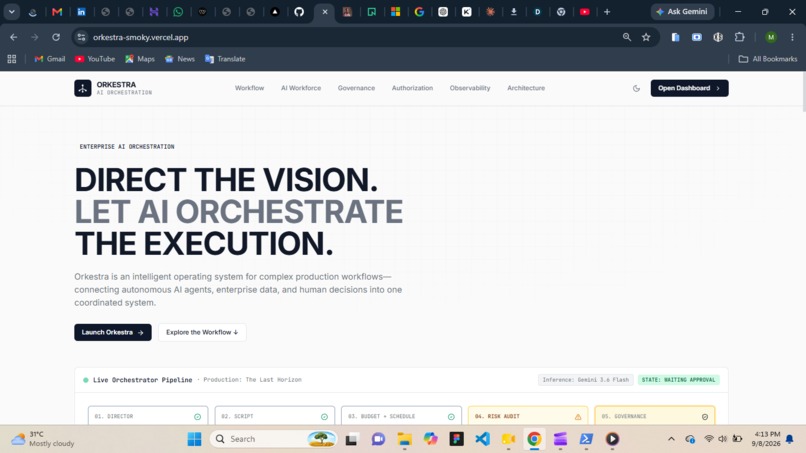Go to Governance section
This screenshot has height=453, width=806.
point(356,88)
